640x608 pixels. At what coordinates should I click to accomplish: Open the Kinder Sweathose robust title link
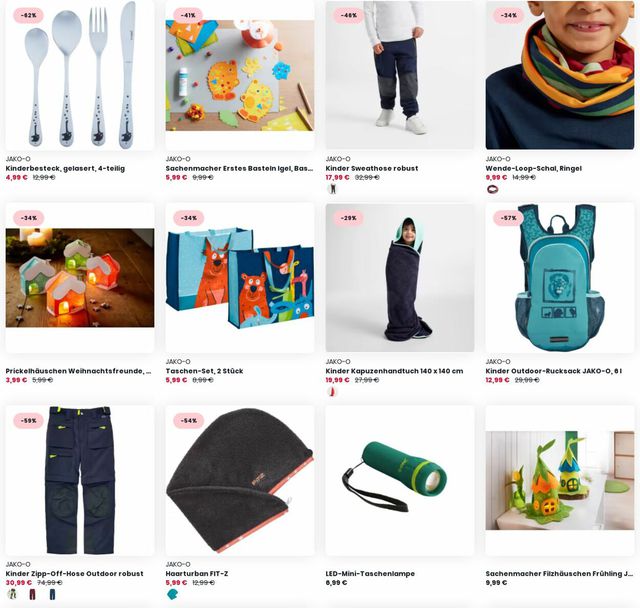372,168
